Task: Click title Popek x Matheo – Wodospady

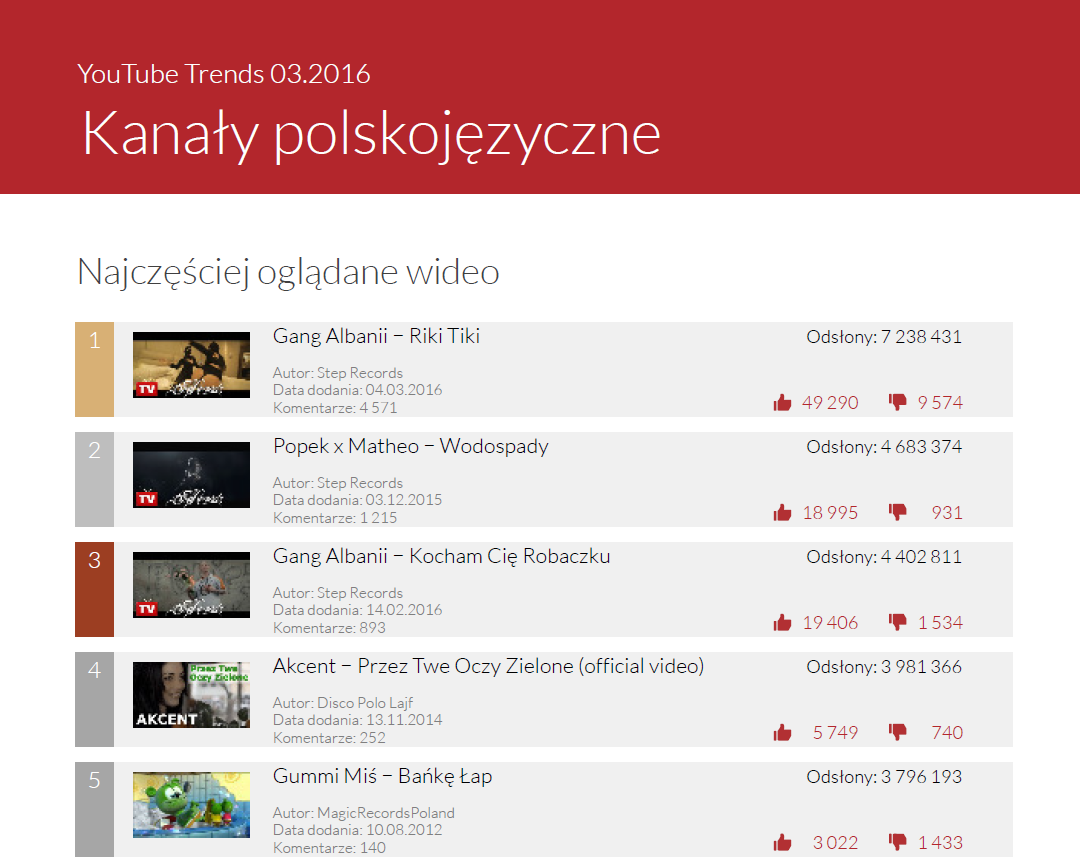Action: (410, 446)
